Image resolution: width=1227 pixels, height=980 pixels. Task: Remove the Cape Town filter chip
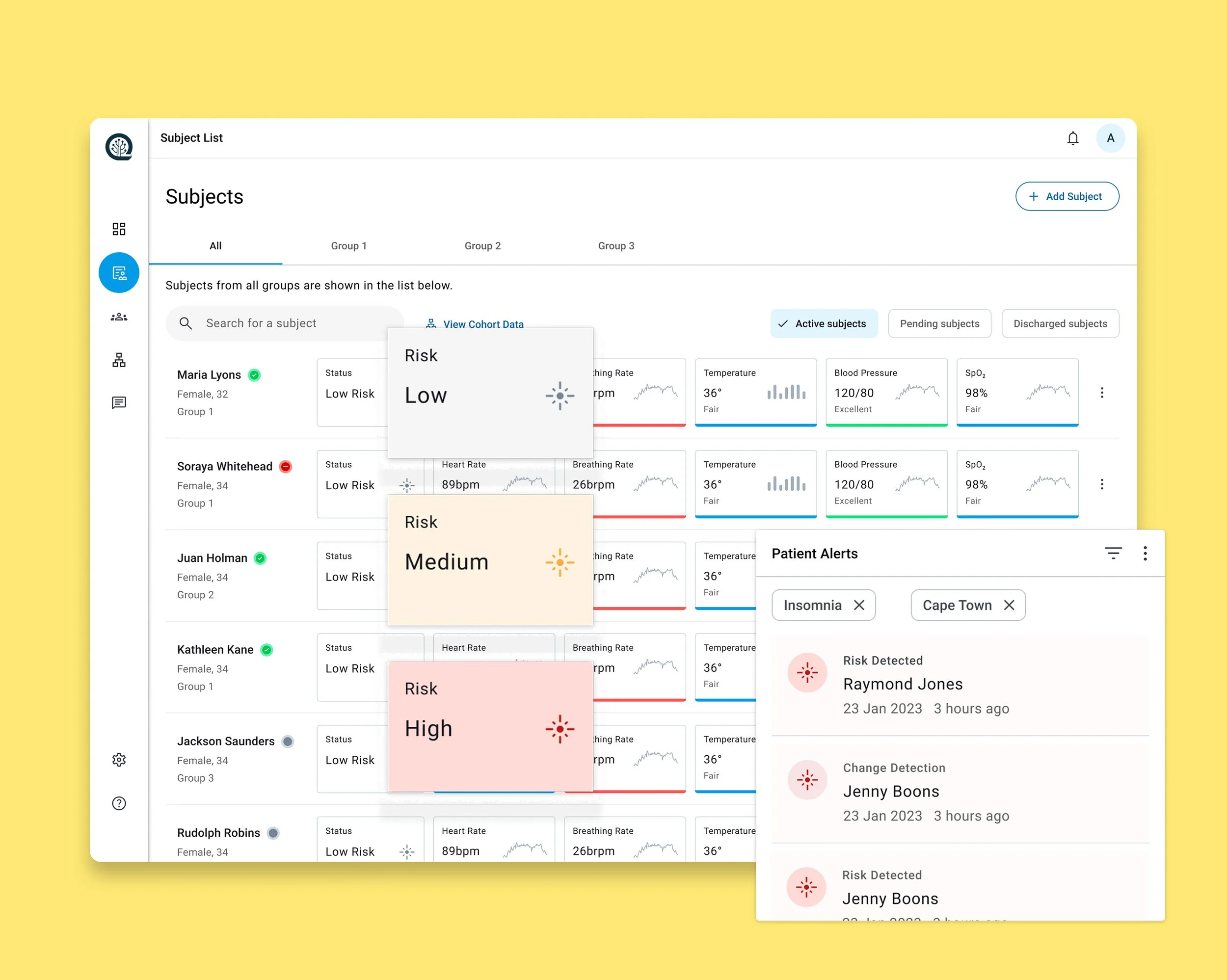click(x=1010, y=605)
